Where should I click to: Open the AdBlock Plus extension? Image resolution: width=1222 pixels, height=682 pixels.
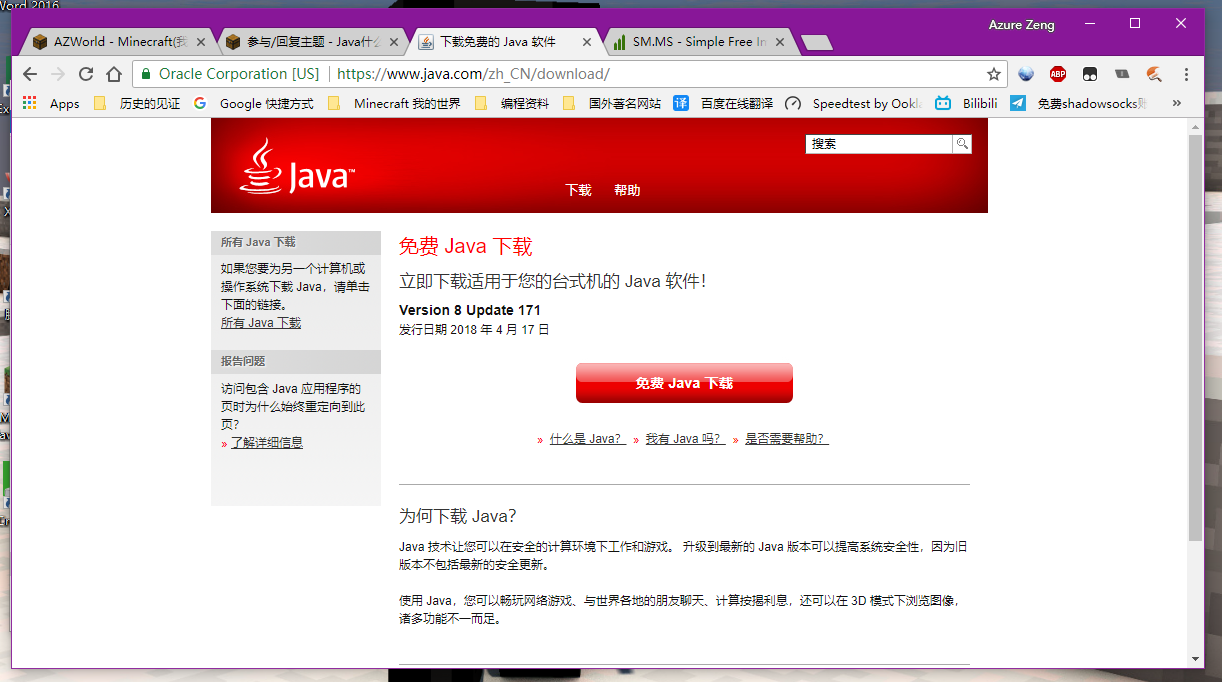1057,74
